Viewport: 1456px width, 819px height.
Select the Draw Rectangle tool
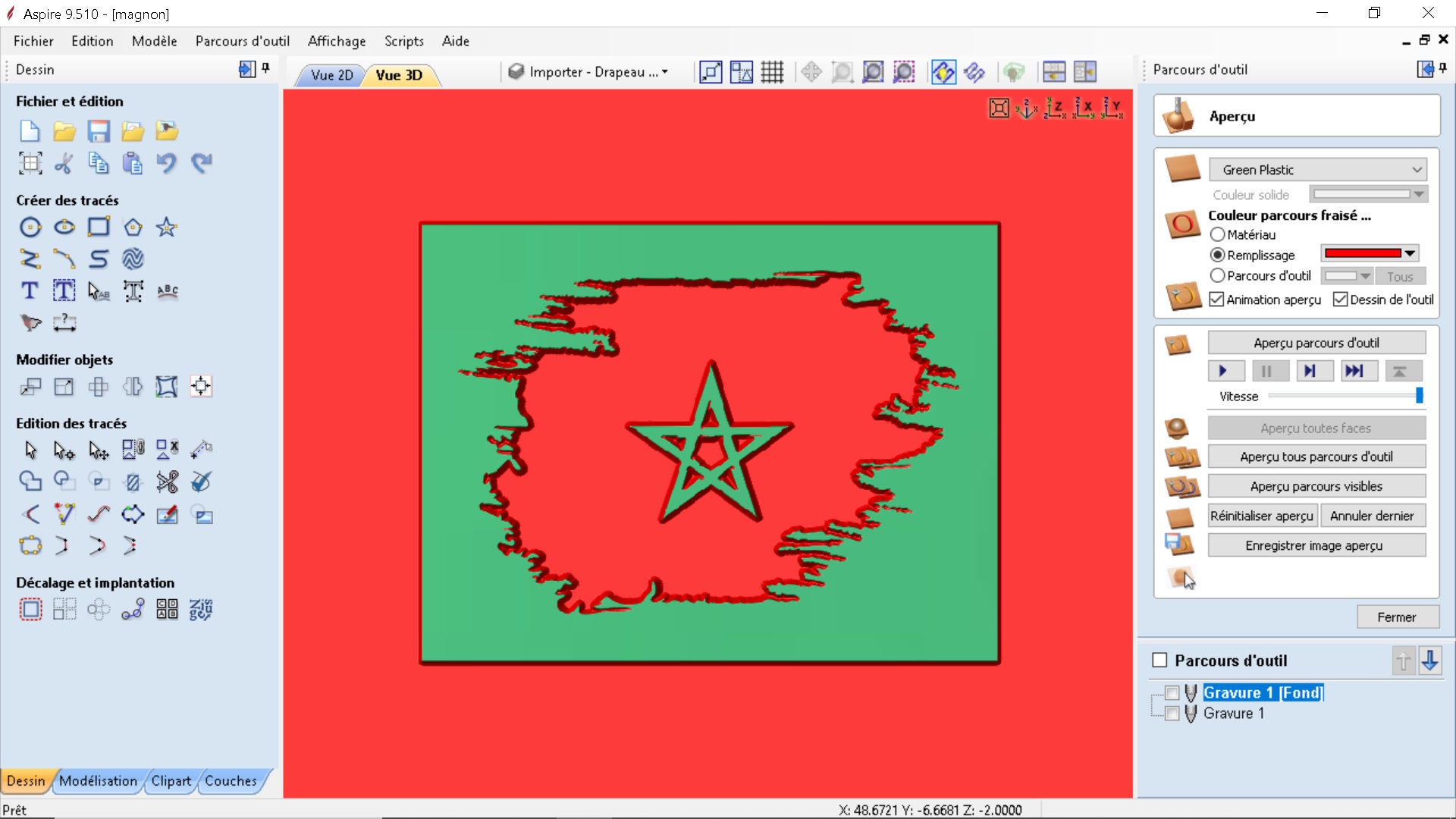coord(99,227)
